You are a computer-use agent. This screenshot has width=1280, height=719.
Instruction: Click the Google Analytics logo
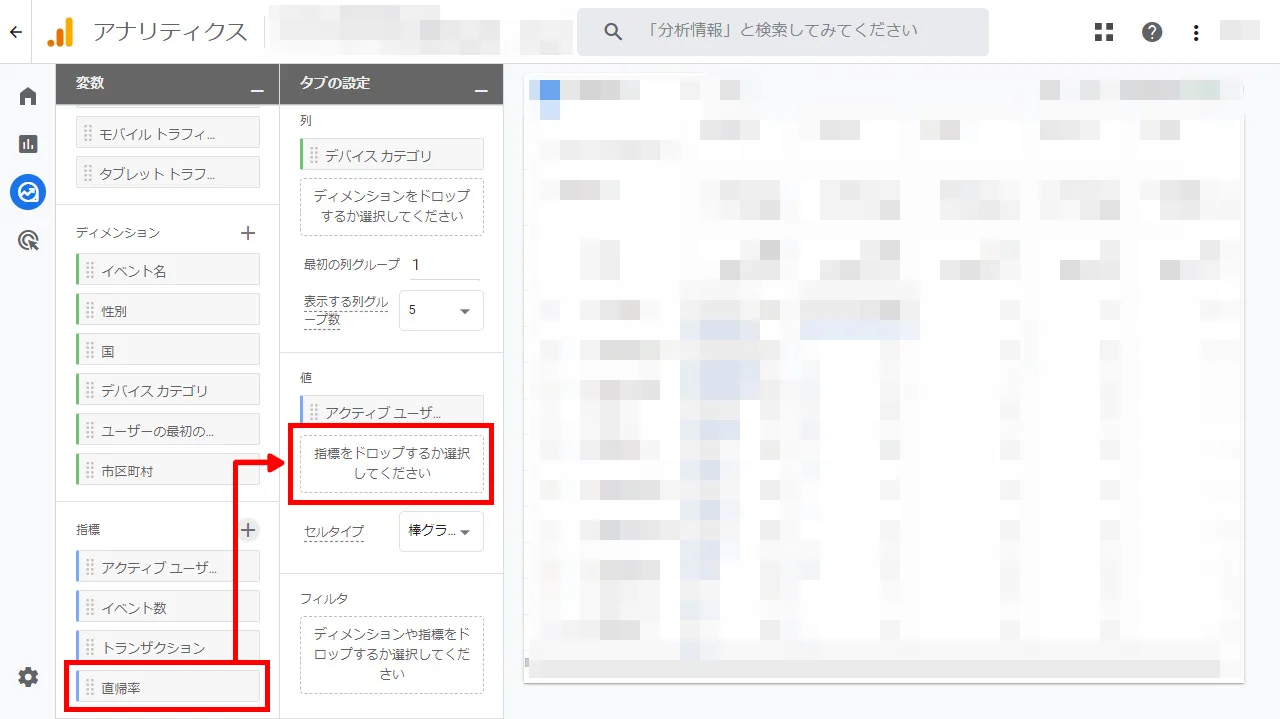pyautogui.click(x=60, y=31)
